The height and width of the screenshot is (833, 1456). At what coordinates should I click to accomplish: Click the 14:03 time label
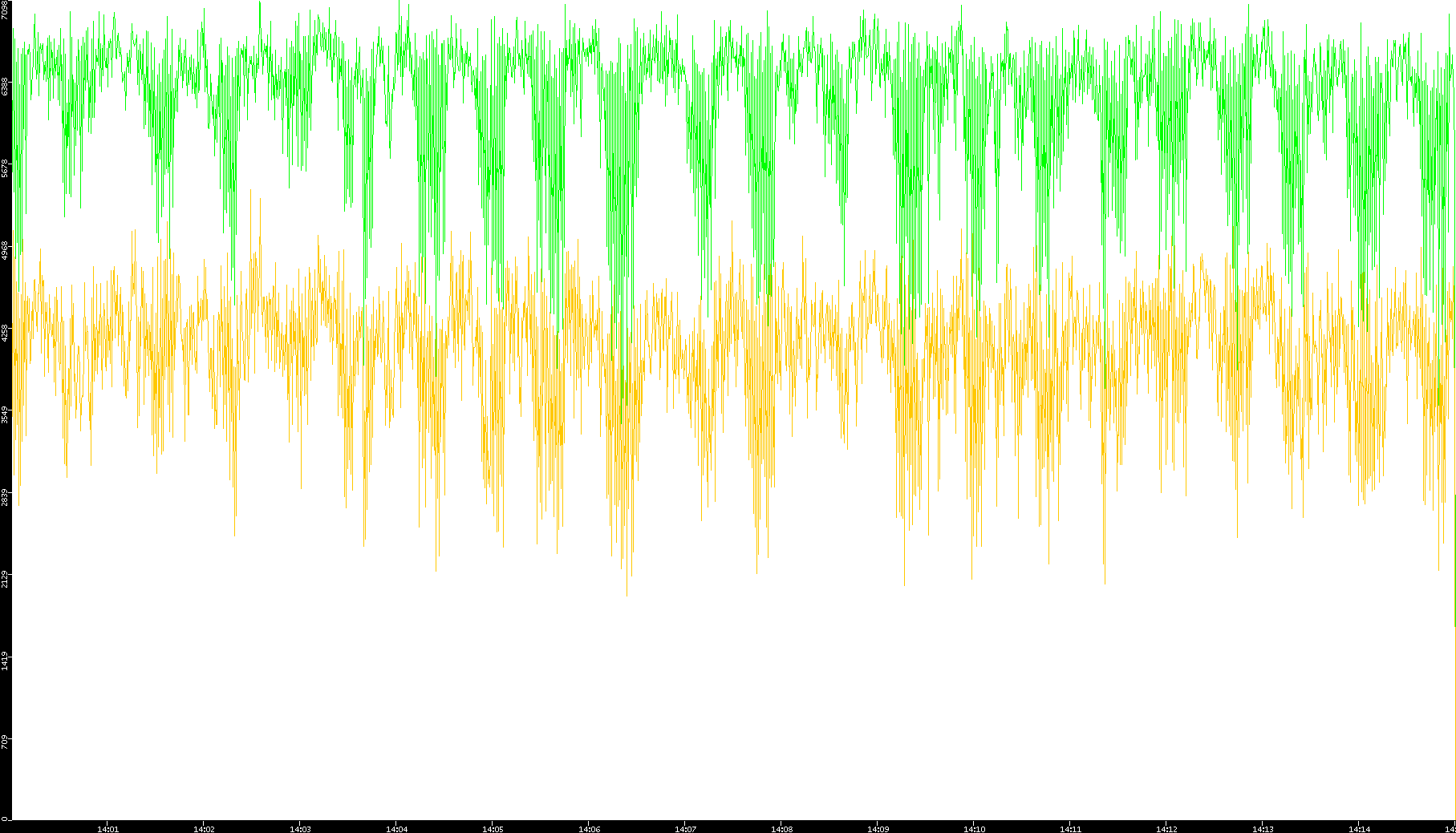coord(300,829)
